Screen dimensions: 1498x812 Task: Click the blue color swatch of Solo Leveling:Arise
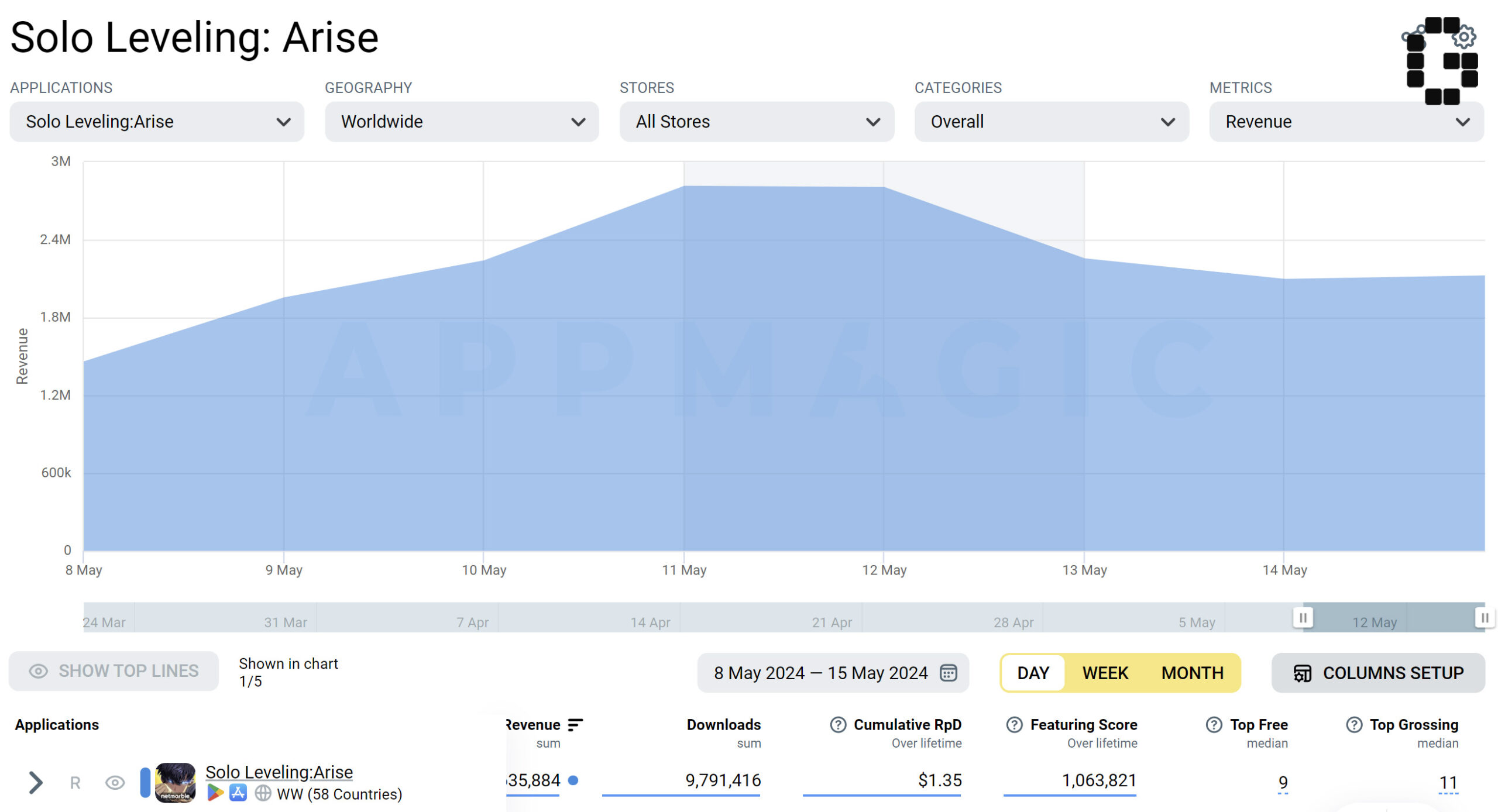click(145, 783)
